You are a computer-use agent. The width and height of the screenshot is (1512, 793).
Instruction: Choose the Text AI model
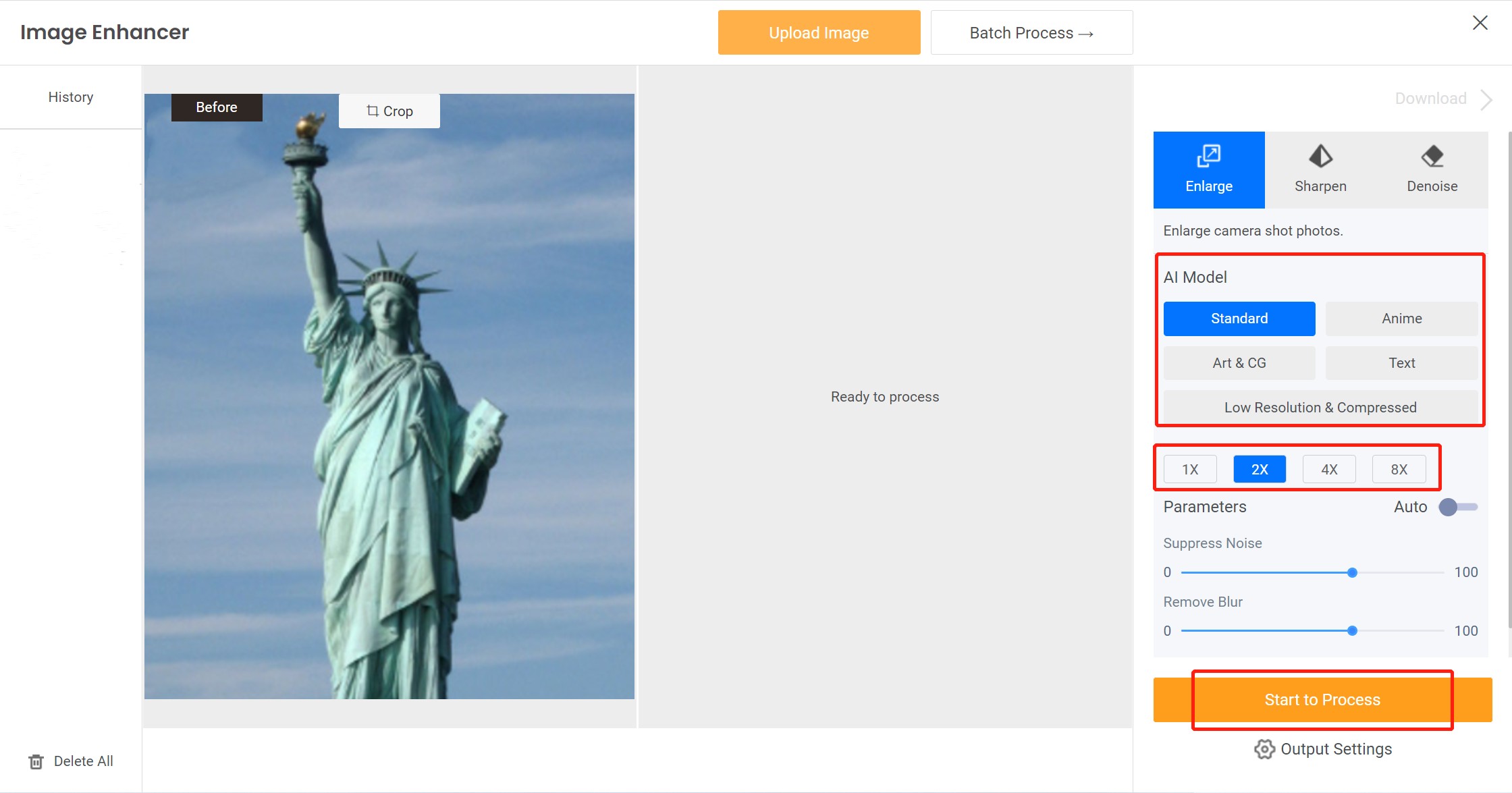click(x=1401, y=363)
